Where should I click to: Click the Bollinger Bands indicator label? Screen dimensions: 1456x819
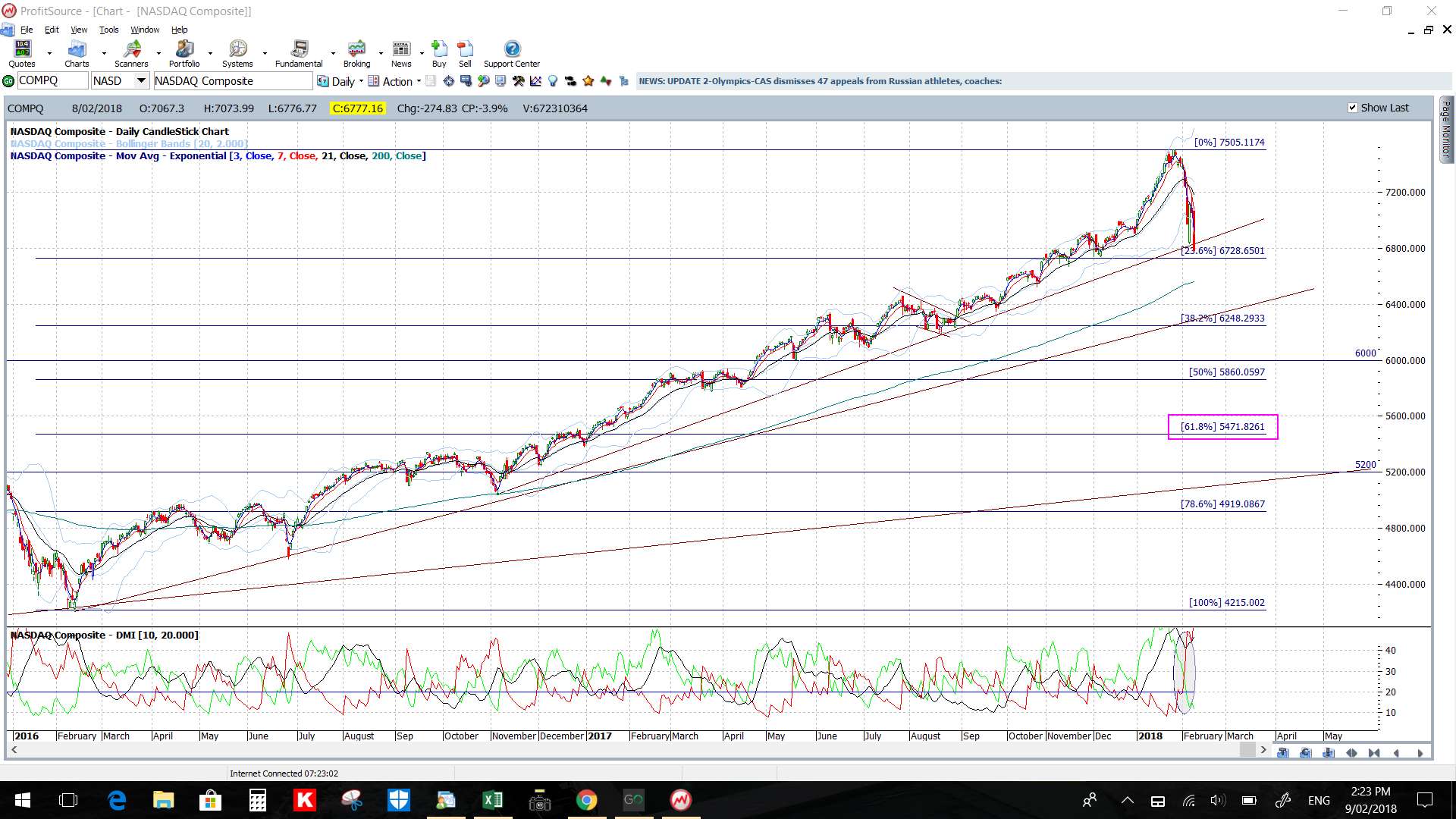point(129,144)
